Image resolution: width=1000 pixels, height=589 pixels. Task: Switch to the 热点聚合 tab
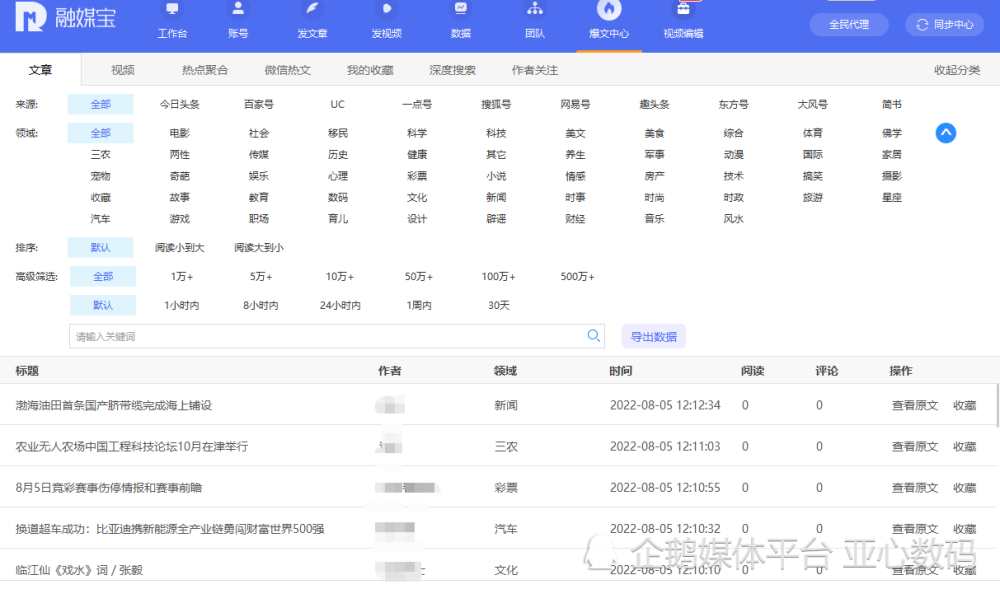(205, 70)
